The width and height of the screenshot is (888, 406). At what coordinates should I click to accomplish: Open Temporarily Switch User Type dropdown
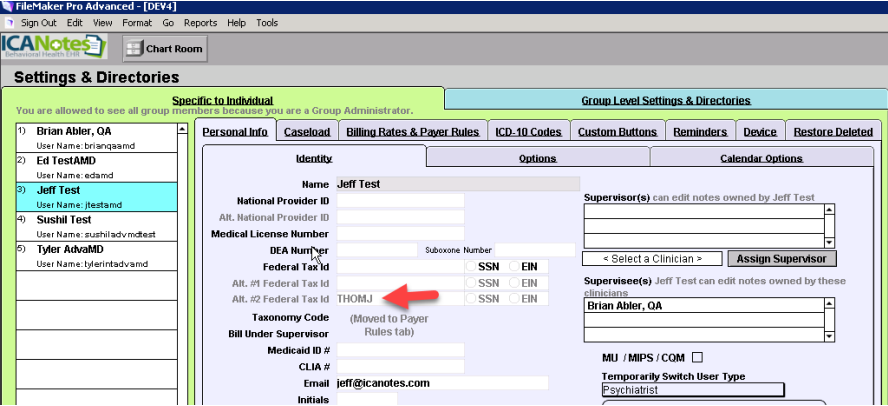[693, 390]
